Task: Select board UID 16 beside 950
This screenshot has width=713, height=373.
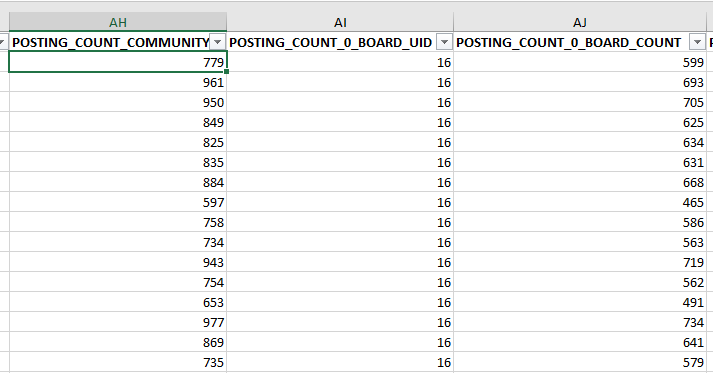Action: [x=340, y=102]
